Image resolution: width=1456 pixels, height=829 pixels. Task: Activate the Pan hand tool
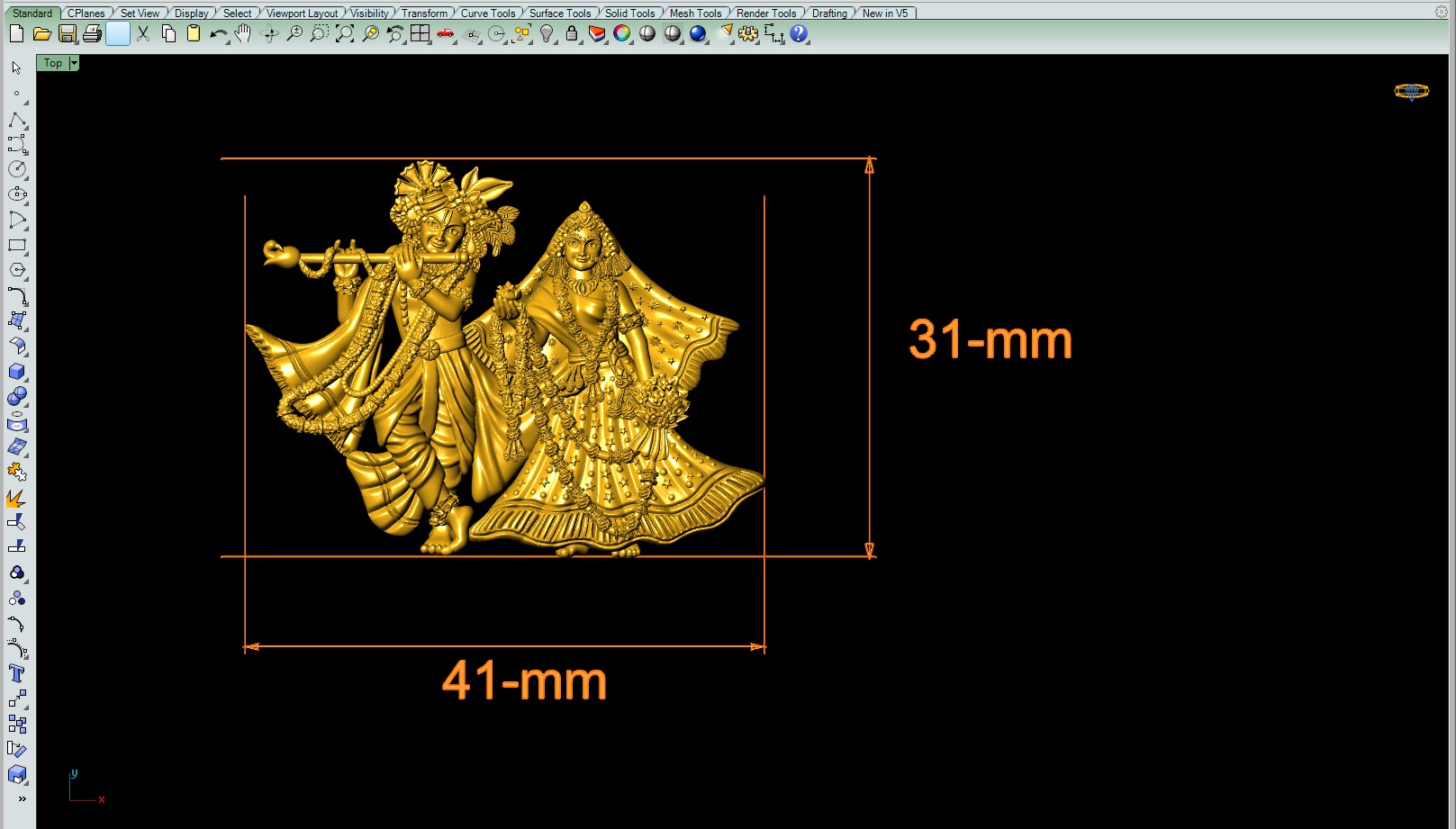click(244, 34)
